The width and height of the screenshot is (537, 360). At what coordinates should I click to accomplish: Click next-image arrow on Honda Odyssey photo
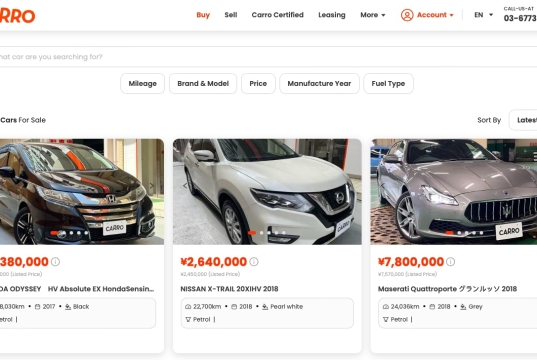[x=152, y=186]
